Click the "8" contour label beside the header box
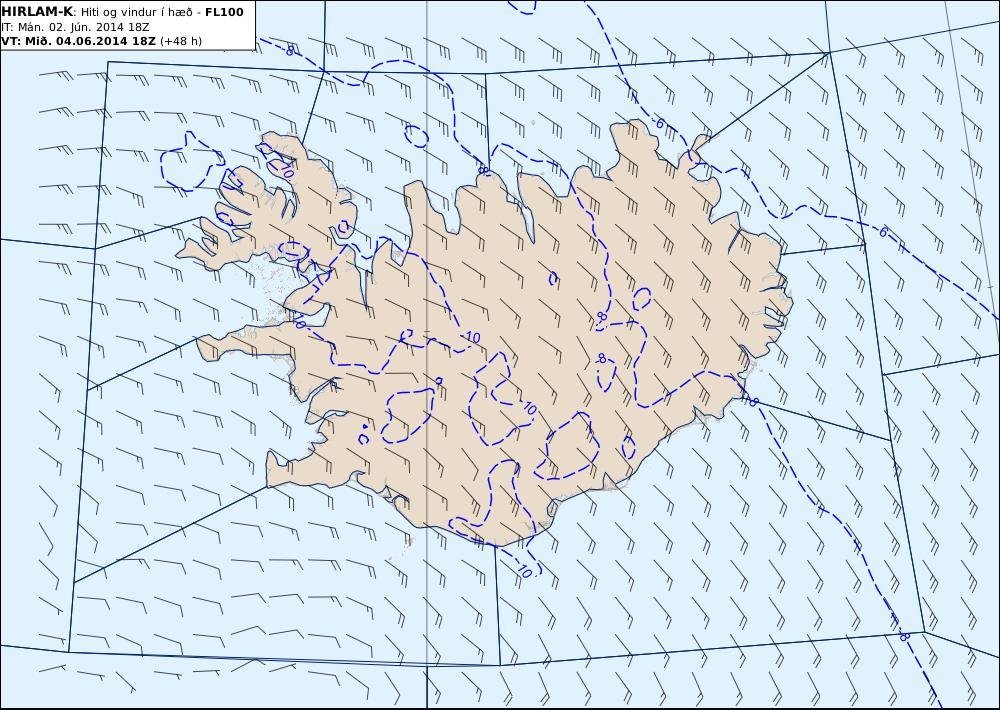The width and height of the screenshot is (1000, 710). pyautogui.click(x=290, y=51)
